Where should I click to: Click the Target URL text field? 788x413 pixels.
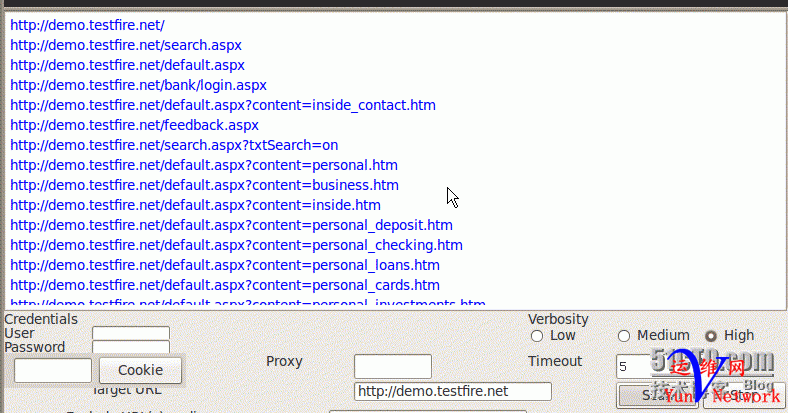pyautogui.click(x=453, y=391)
